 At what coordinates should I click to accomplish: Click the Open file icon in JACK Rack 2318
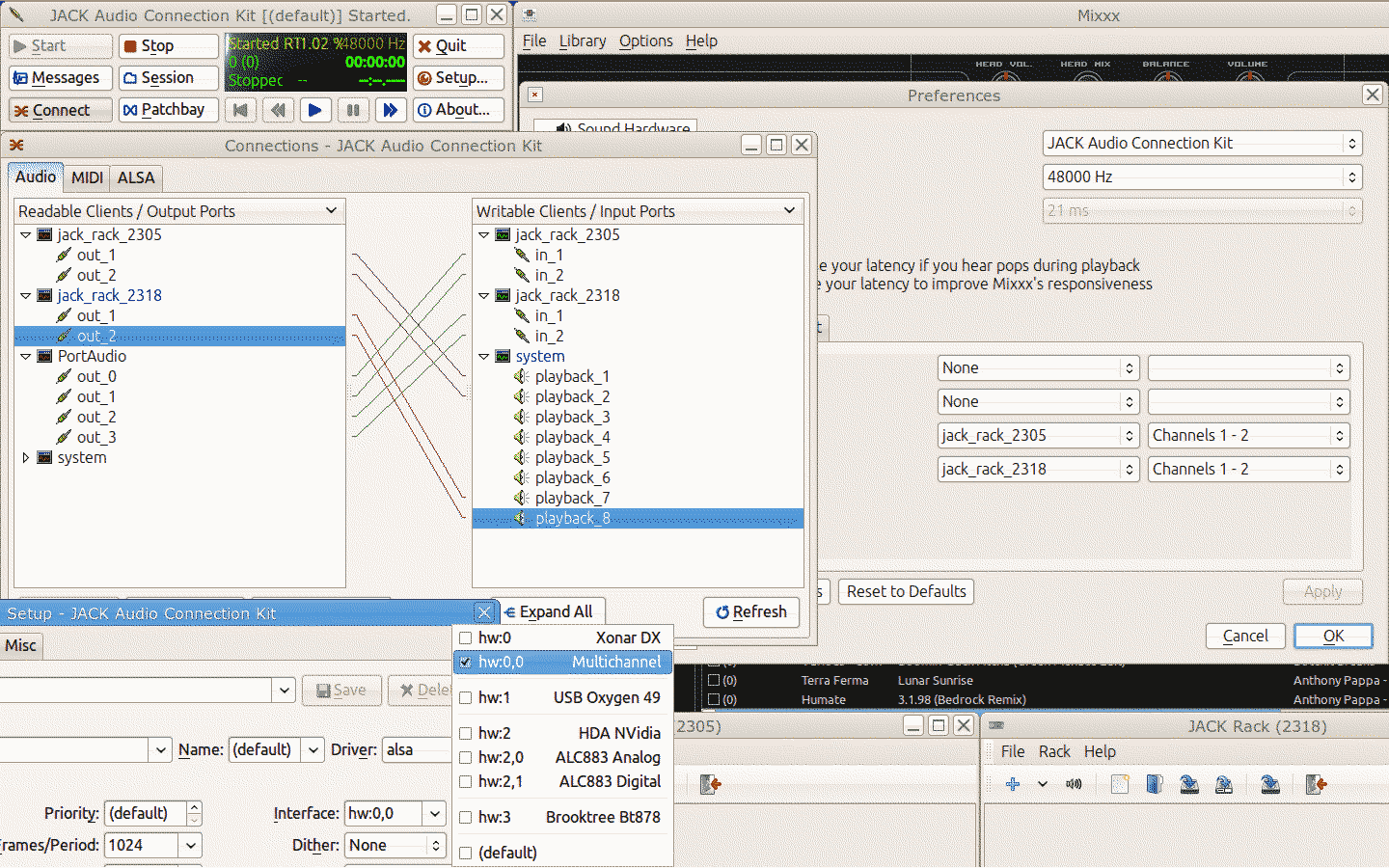pyautogui.click(x=1154, y=784)
